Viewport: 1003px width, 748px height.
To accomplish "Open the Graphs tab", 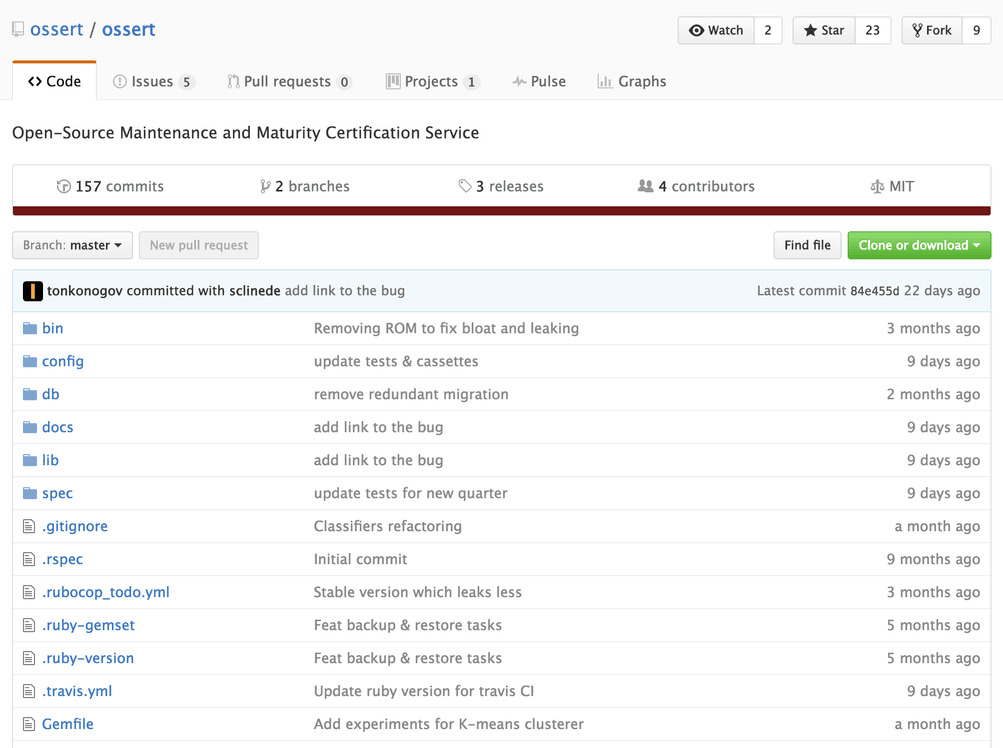I will point(631,81).
